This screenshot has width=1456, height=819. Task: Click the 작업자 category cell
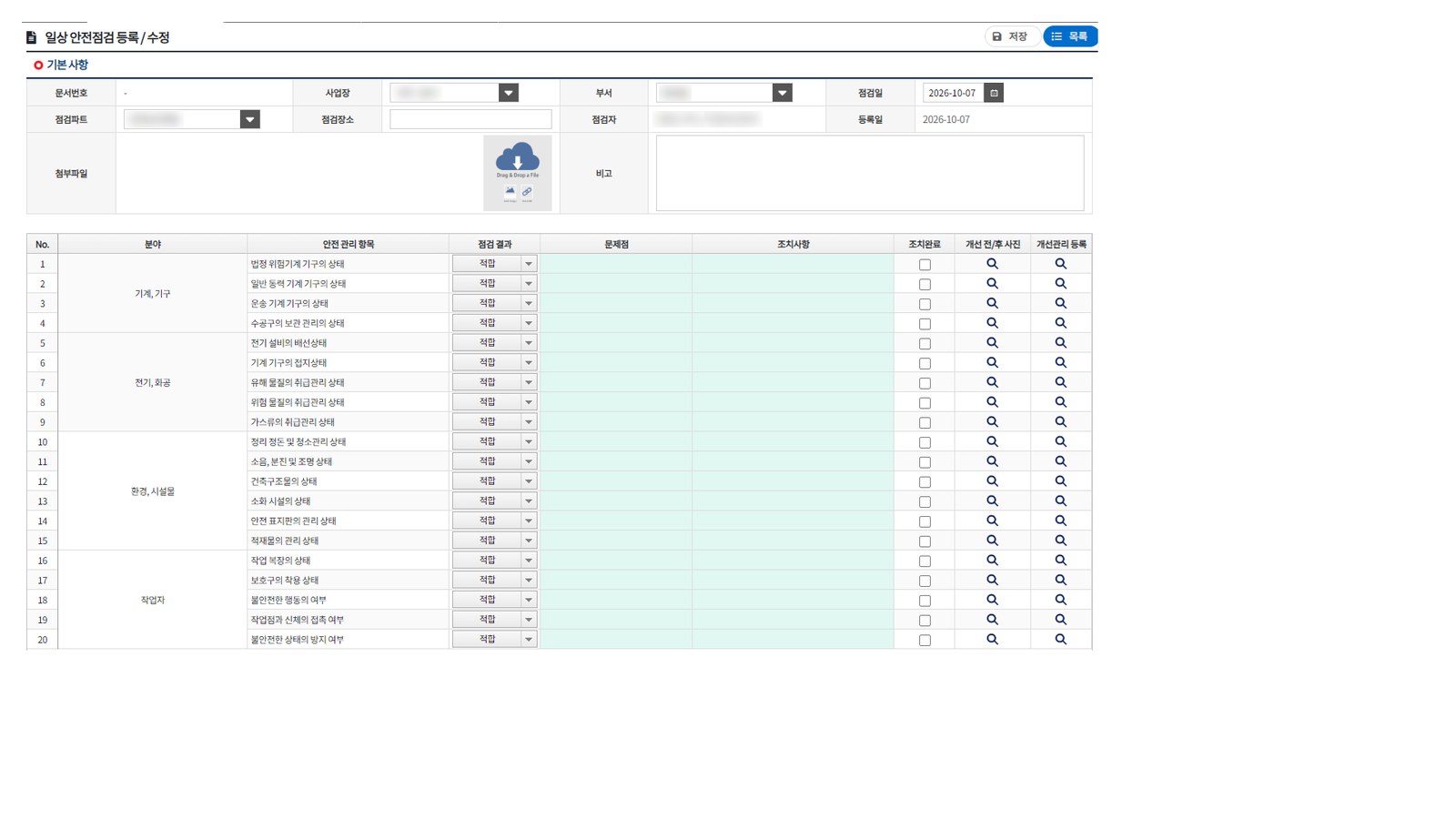tap(153, 601)
